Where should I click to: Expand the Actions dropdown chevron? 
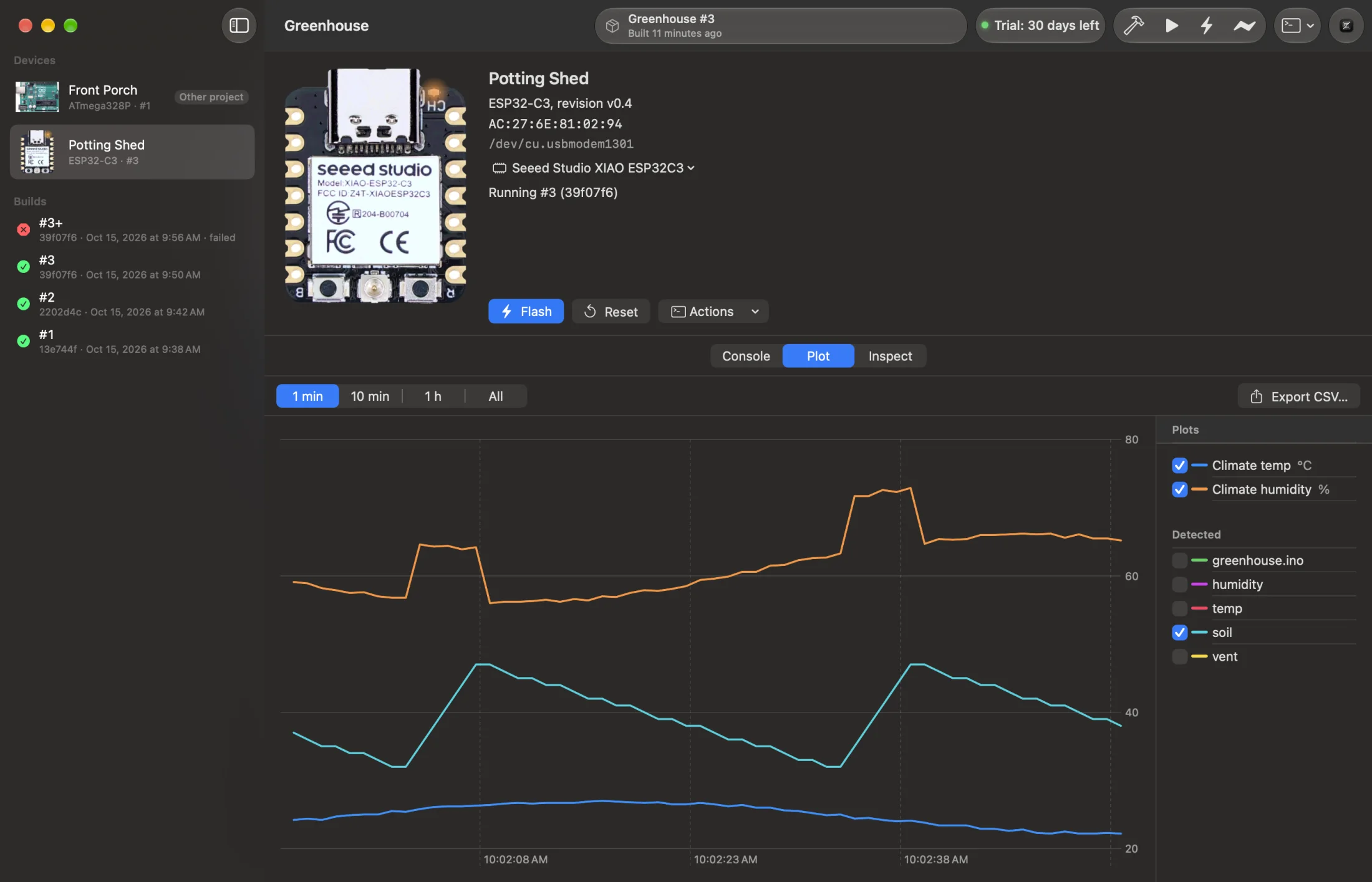(755, 311)
